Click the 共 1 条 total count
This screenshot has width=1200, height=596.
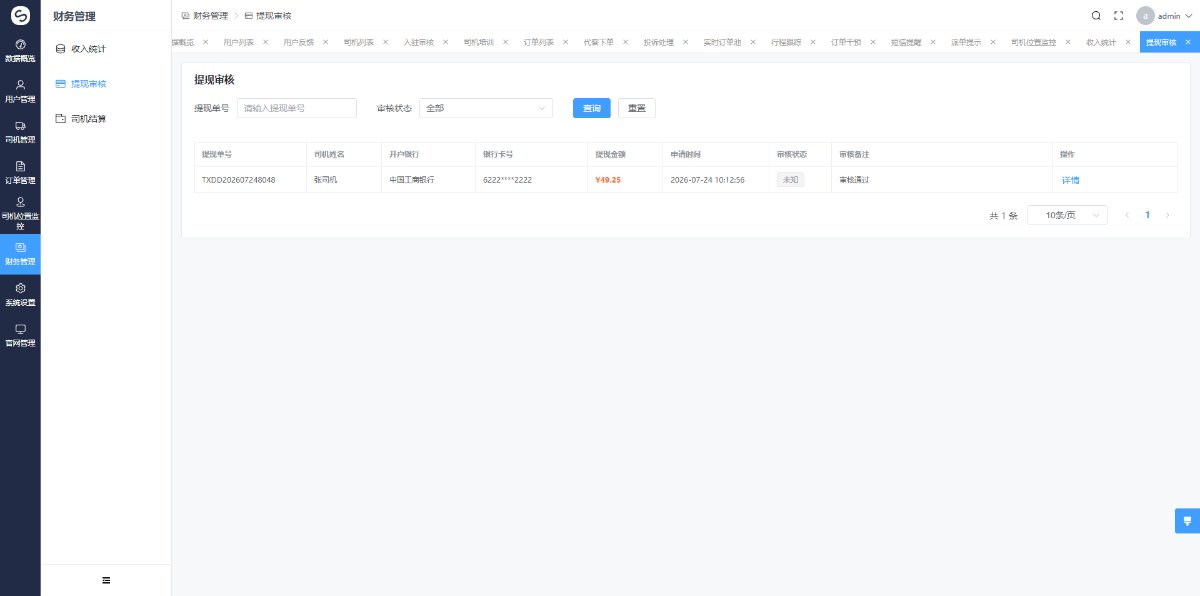pos(1003,216)
